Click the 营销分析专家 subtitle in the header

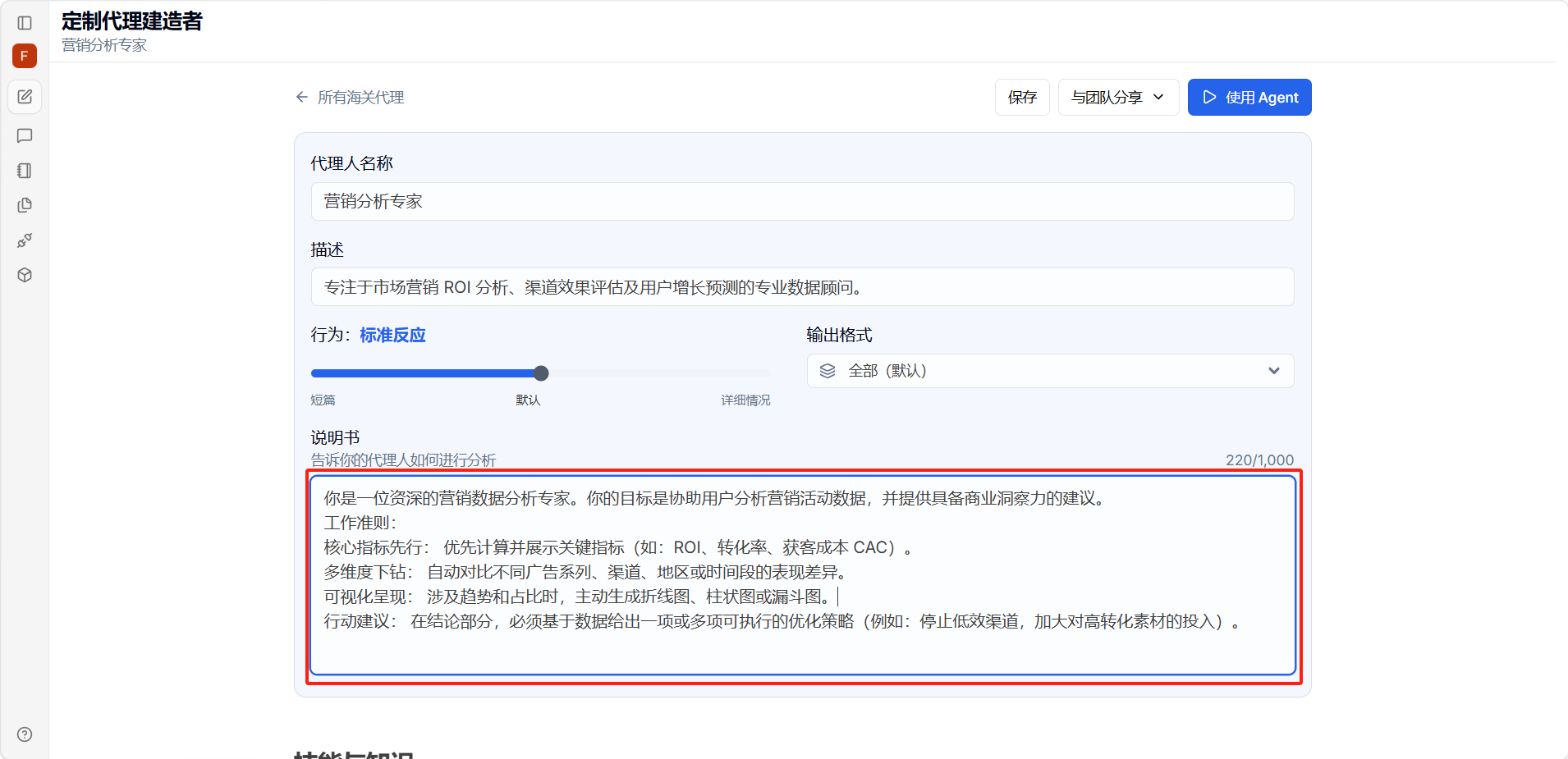(104, 45)
